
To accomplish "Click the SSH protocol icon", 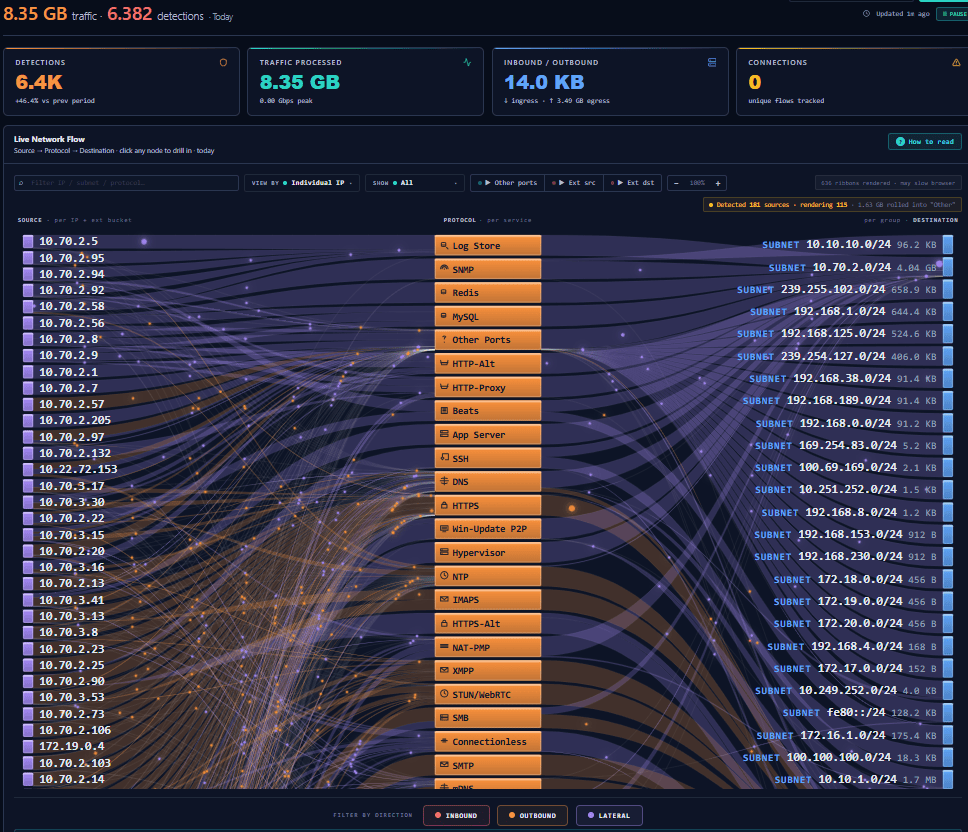I will tap(444, 458).
